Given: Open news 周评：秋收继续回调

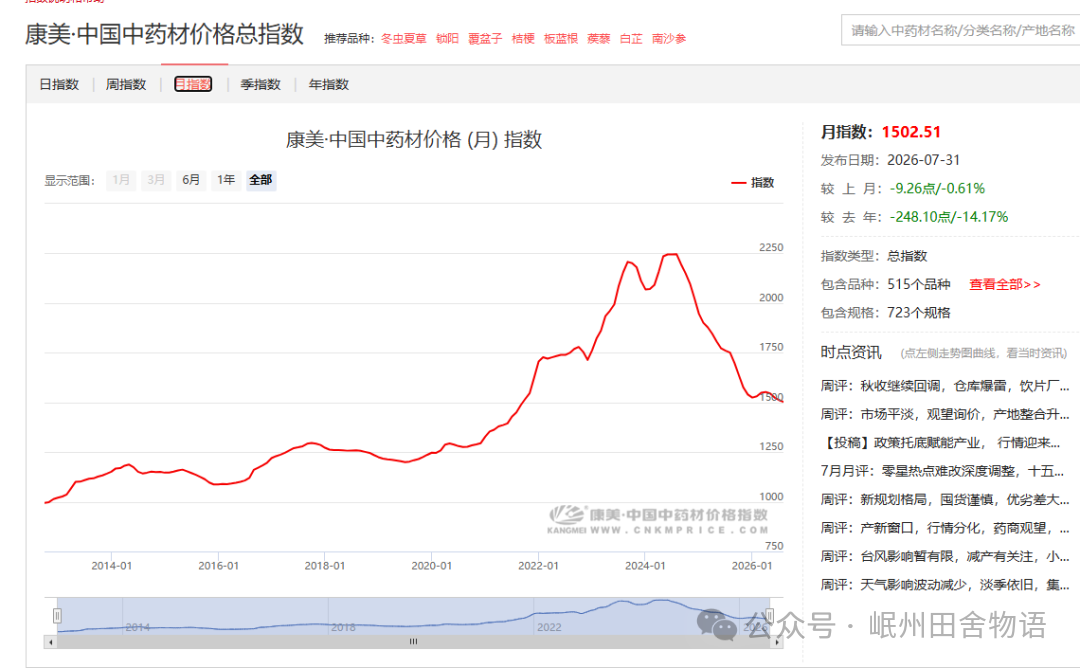Looking at the screenshot, I should pos(944,386).
